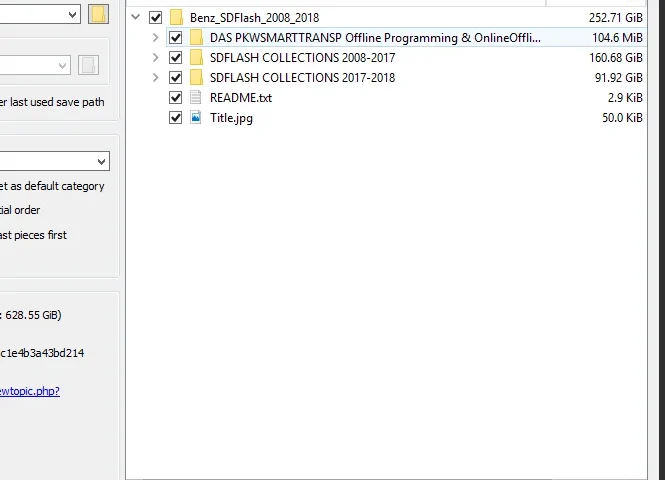Click SDFLASH COLLECTIONS 2008-2017 folder icon

point(196,57)
